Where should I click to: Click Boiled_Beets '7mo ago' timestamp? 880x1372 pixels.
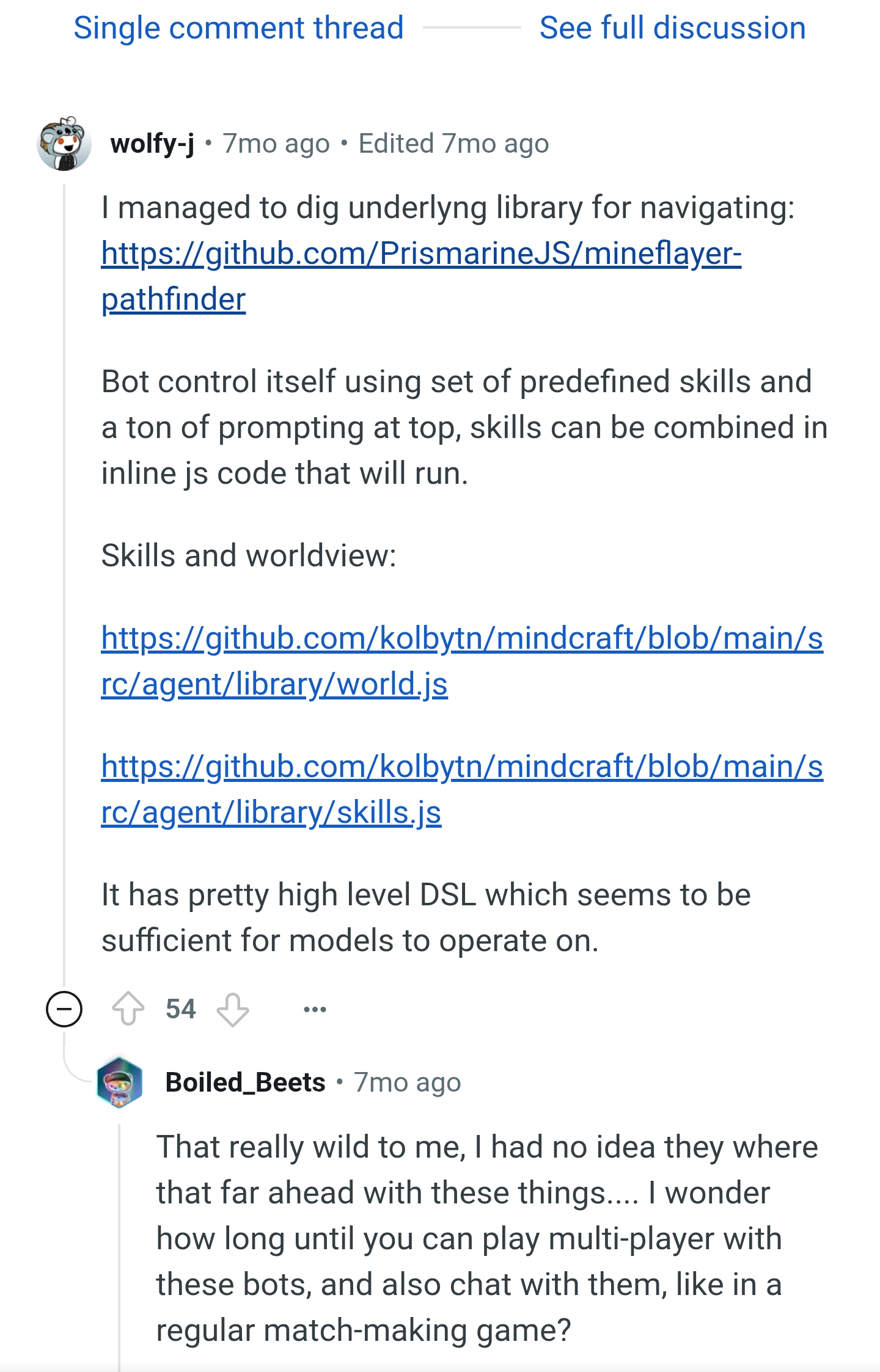click(407, 1082)
